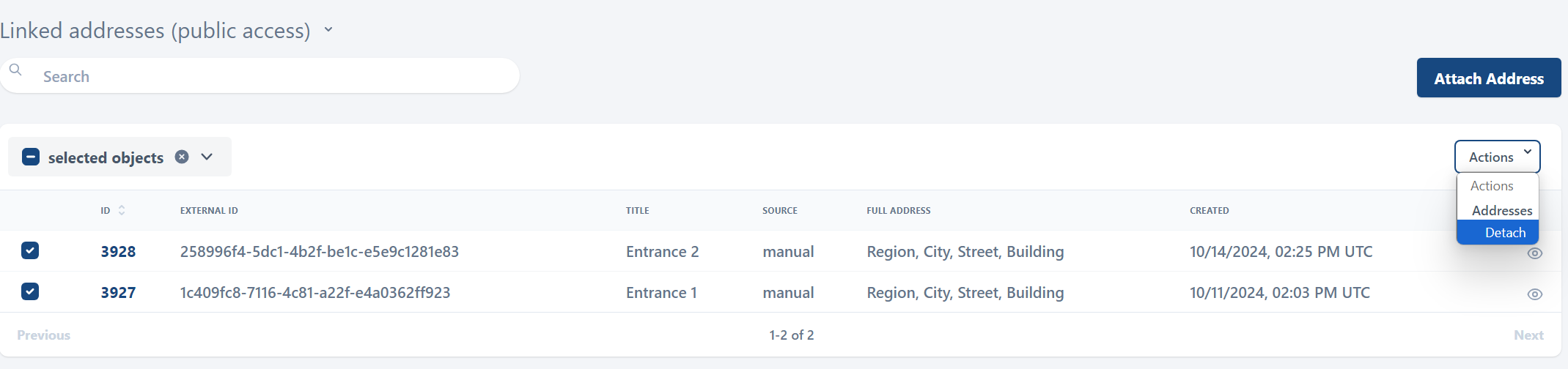Expand the Linked addresses section chevron

tap(328, 30)
